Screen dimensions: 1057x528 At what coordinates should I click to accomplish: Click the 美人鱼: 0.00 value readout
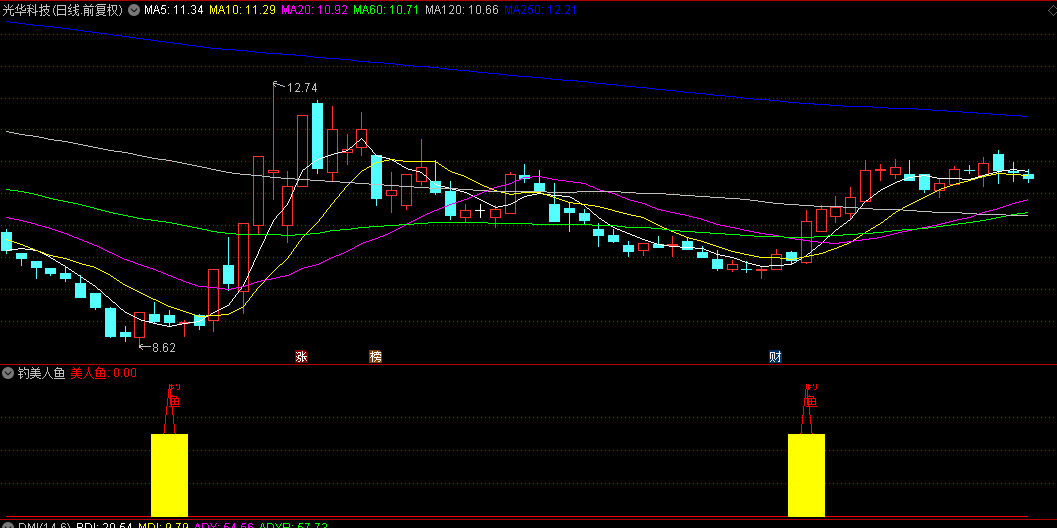pos(103,373)
